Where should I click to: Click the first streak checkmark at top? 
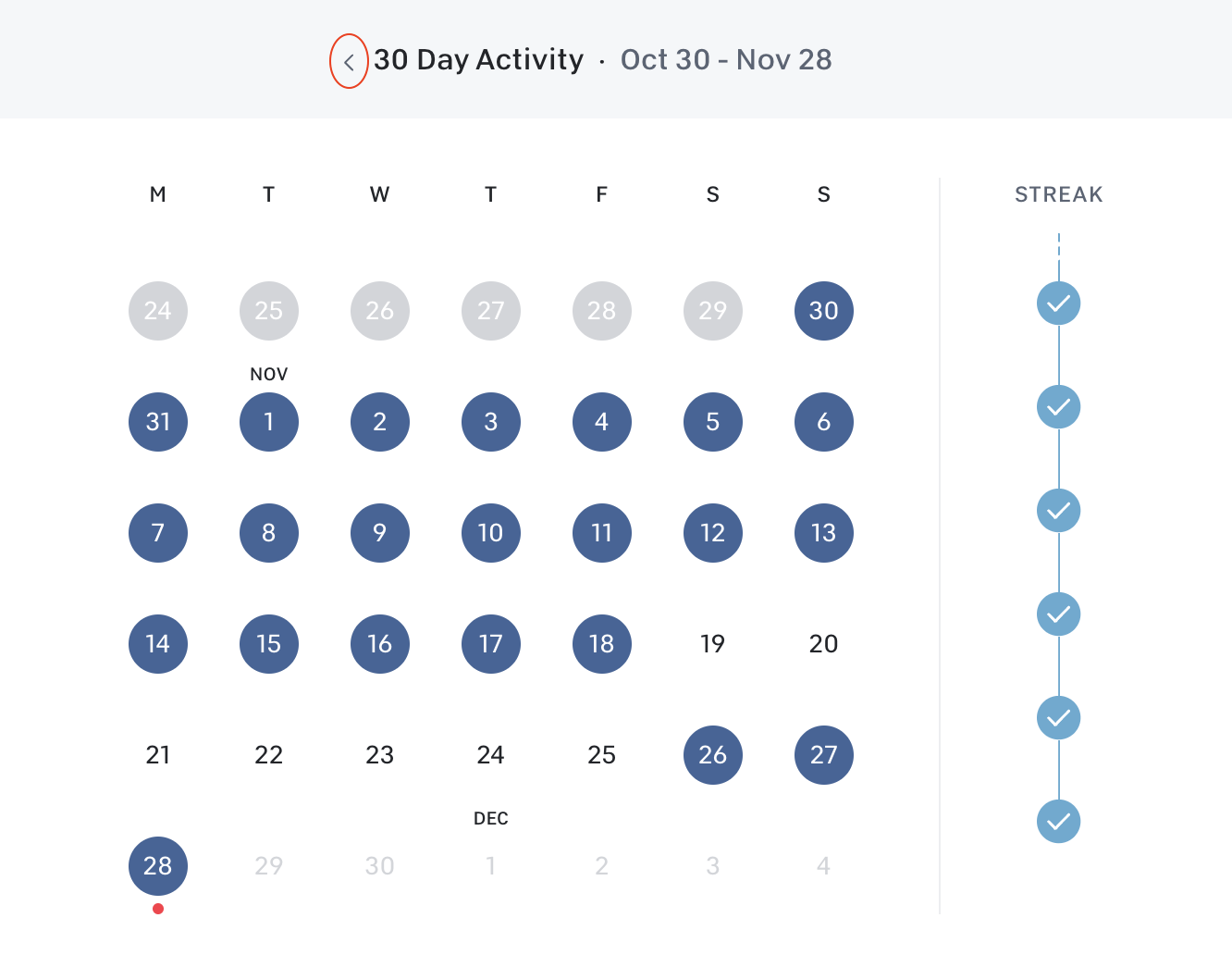(x=1058, y=304)
